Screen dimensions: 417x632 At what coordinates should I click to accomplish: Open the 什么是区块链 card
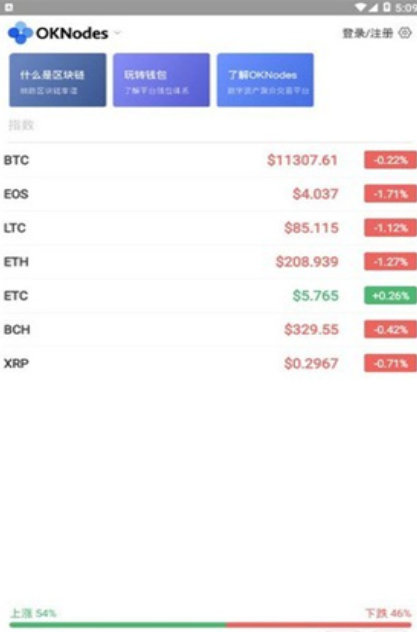(58, 80)
